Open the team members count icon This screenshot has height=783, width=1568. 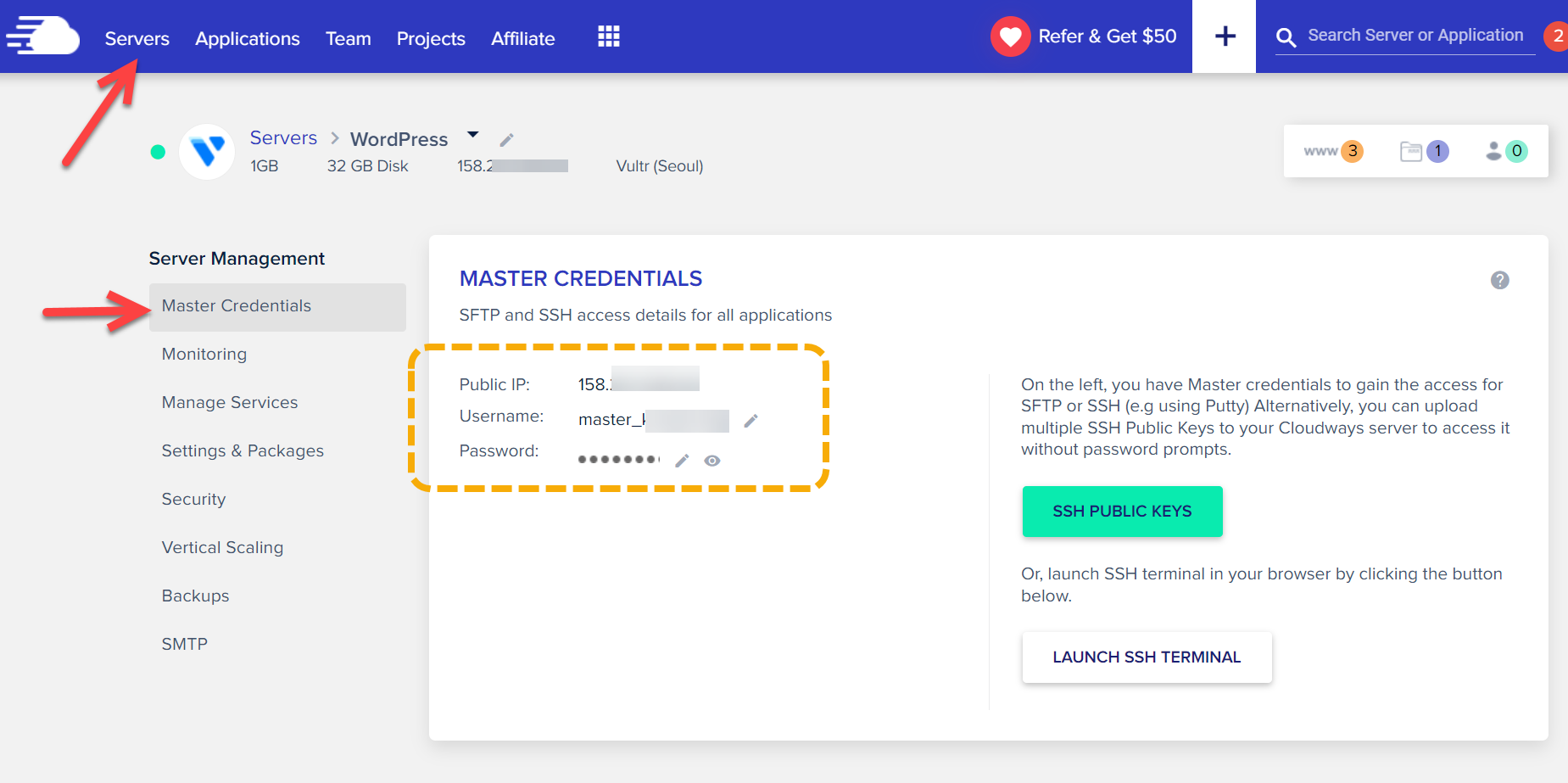click(1507, 151)
